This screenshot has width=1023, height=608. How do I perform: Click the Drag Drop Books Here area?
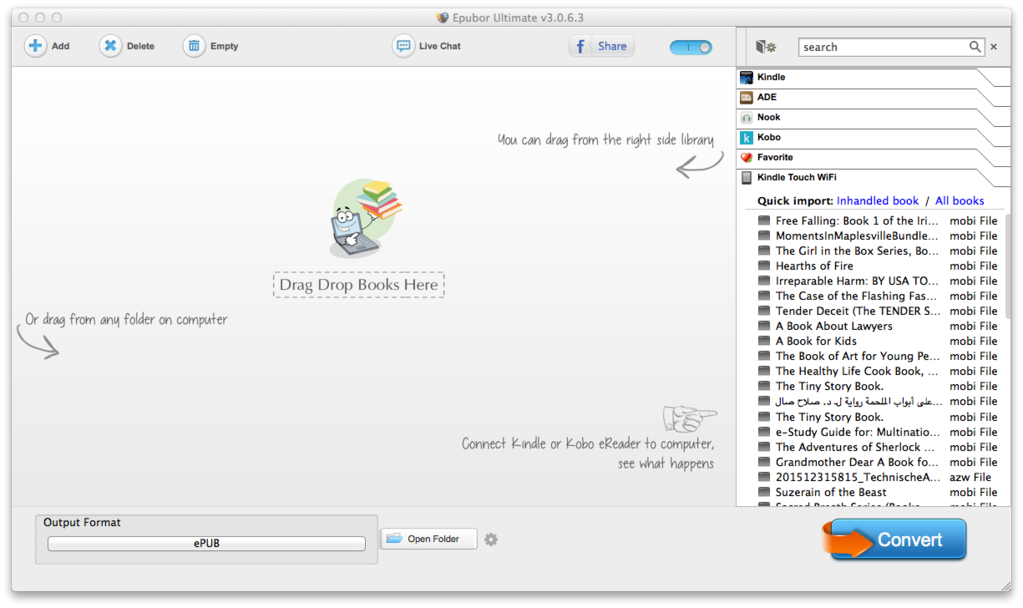(x=359, y=285)
